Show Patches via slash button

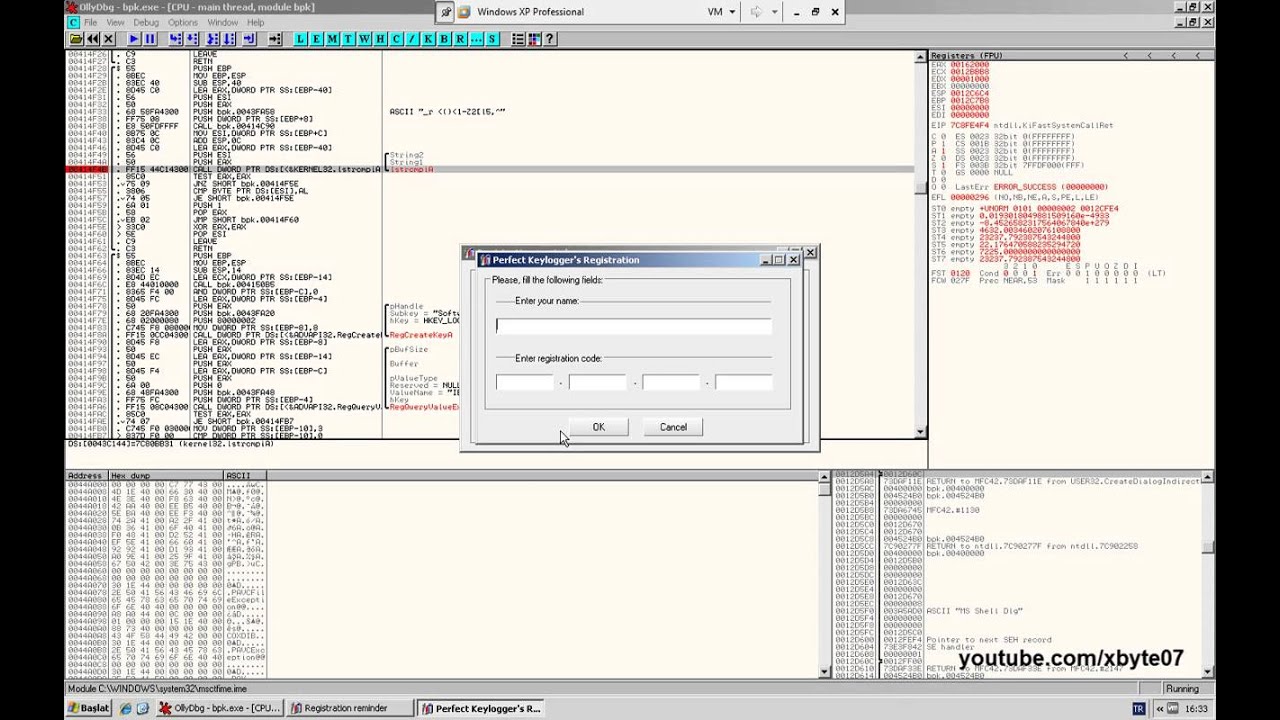[x=412, y=39]
